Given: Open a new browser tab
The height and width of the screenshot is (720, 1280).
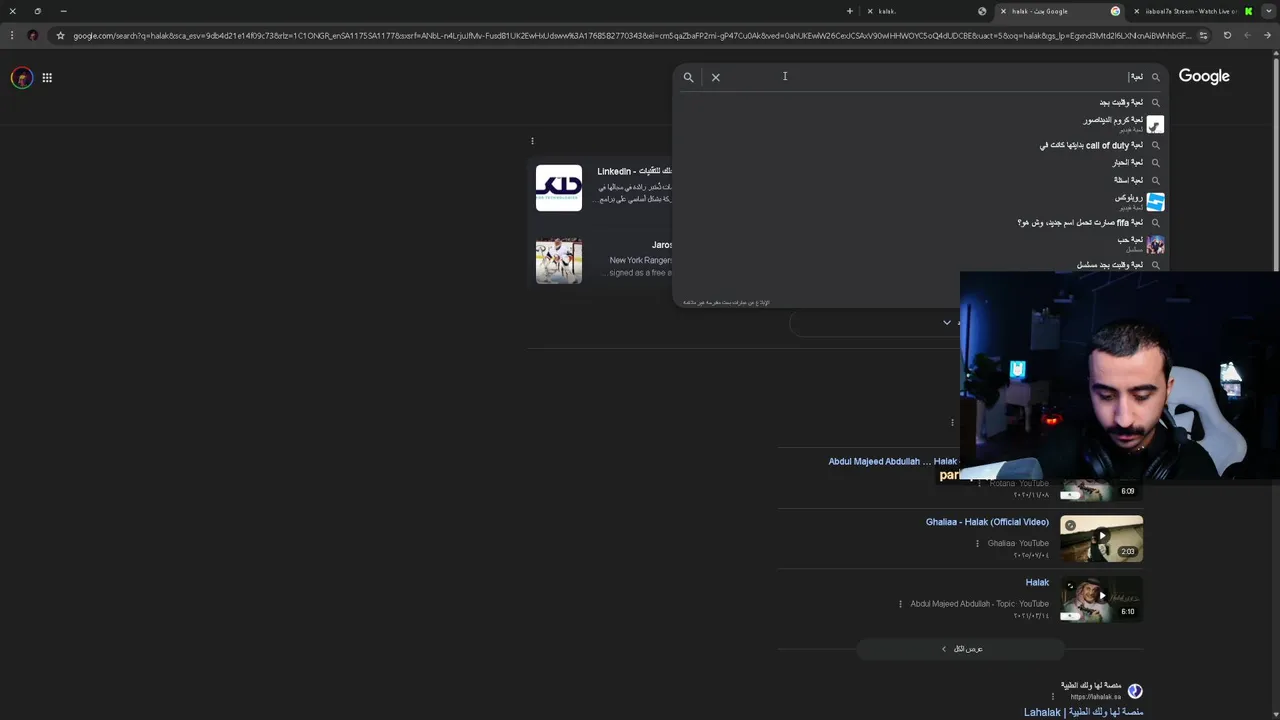Looking at the screenshot, I should tap(850, 11).
